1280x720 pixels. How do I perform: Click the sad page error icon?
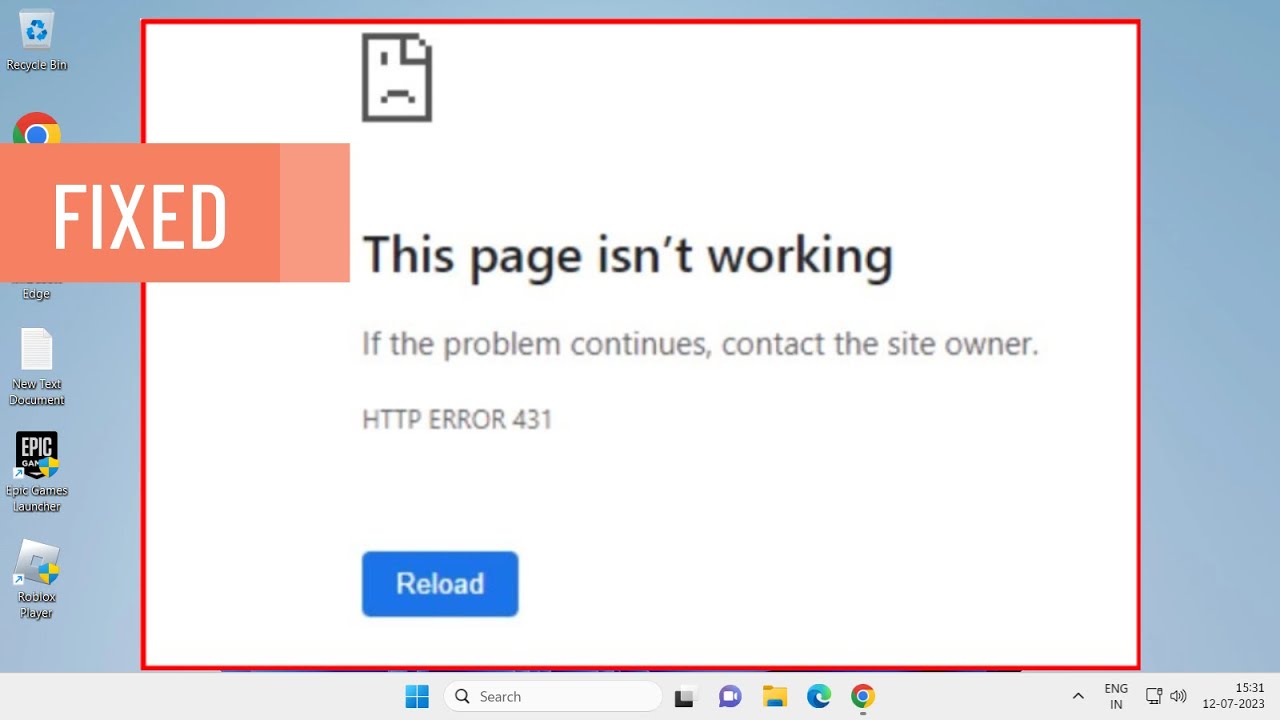tap(397, 77)
